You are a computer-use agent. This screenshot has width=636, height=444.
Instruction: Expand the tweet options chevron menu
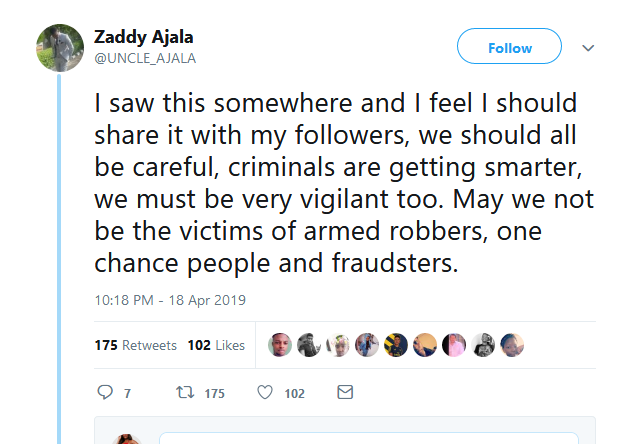pyautogui.click(x=588, y=48)
